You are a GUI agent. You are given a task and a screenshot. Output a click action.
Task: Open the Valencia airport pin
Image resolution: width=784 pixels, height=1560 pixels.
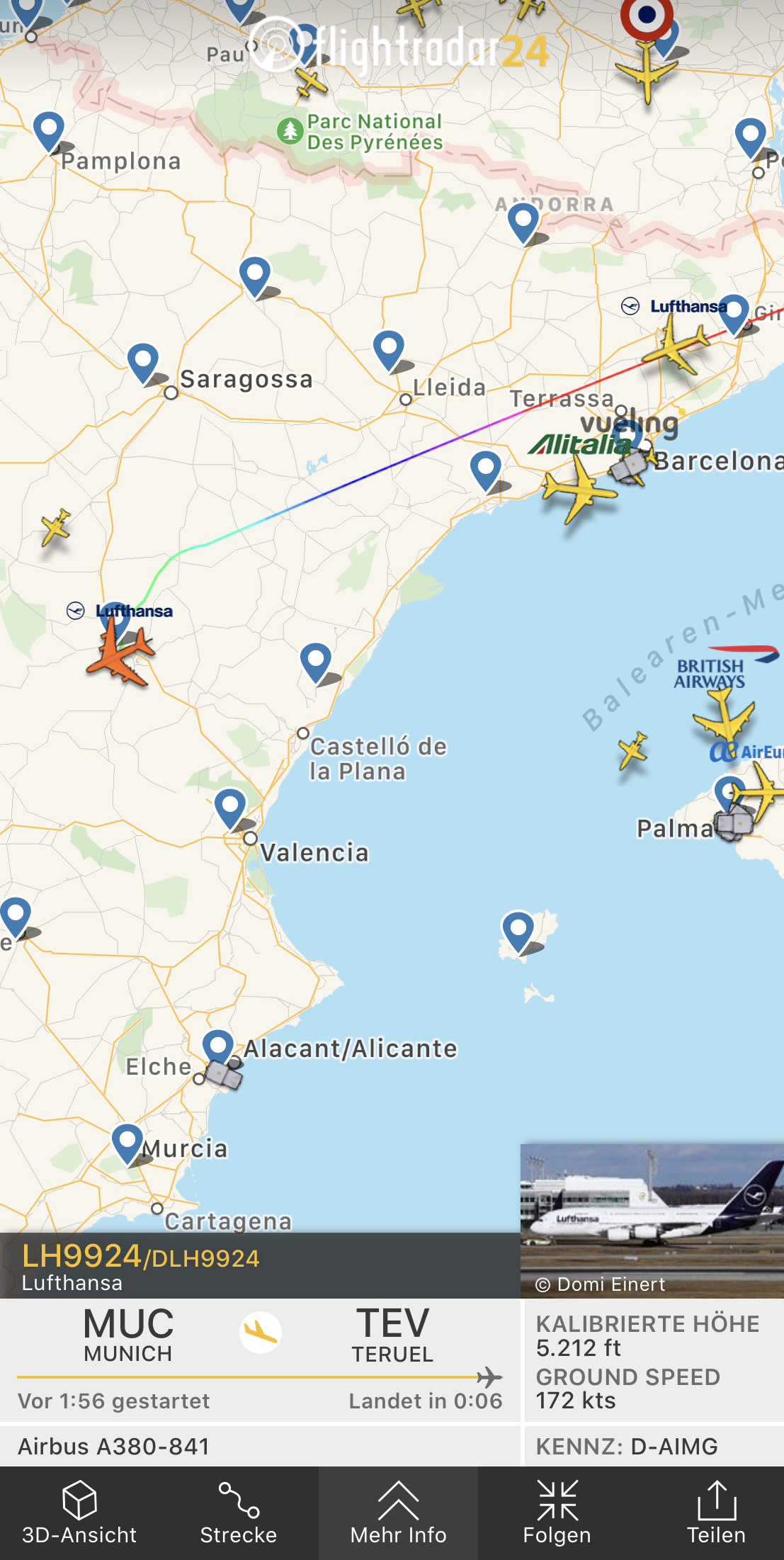click(230, 808)
